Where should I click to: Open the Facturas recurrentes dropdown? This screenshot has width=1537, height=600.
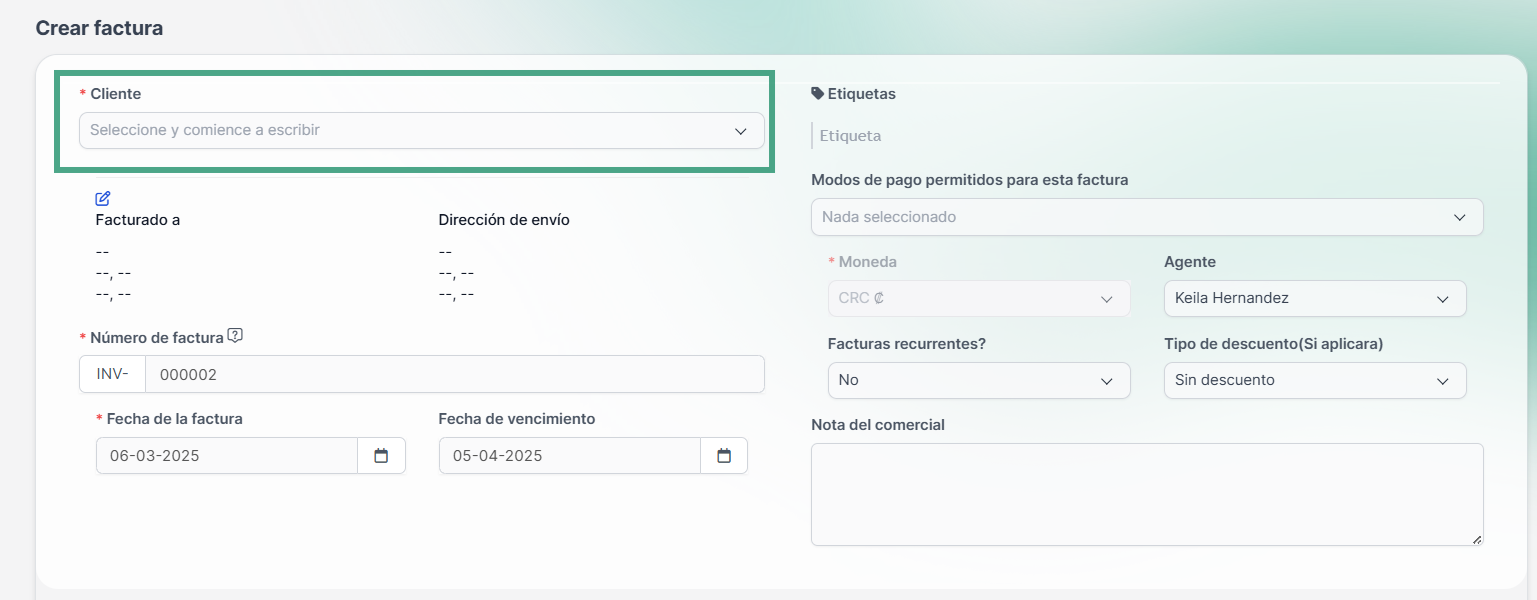(979, 381)
